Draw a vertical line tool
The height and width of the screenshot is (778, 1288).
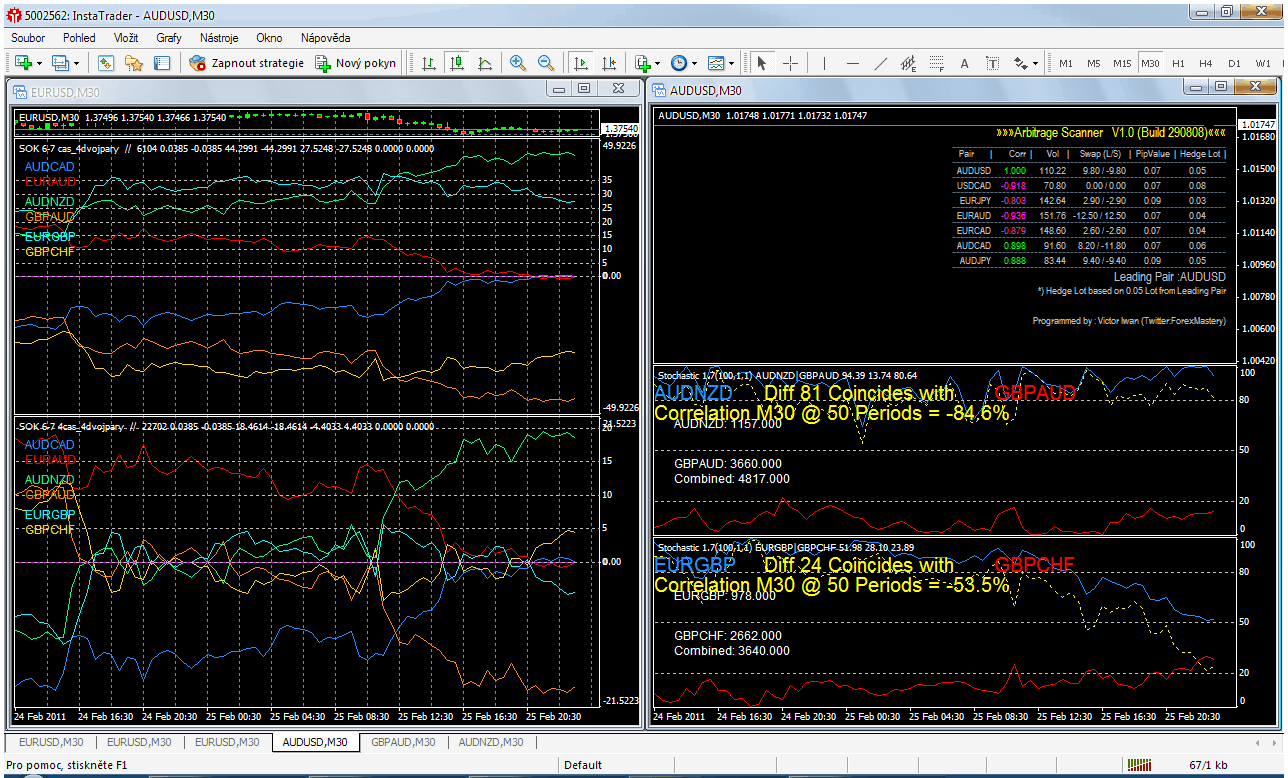pyautogui.click(x=824, y=63)
